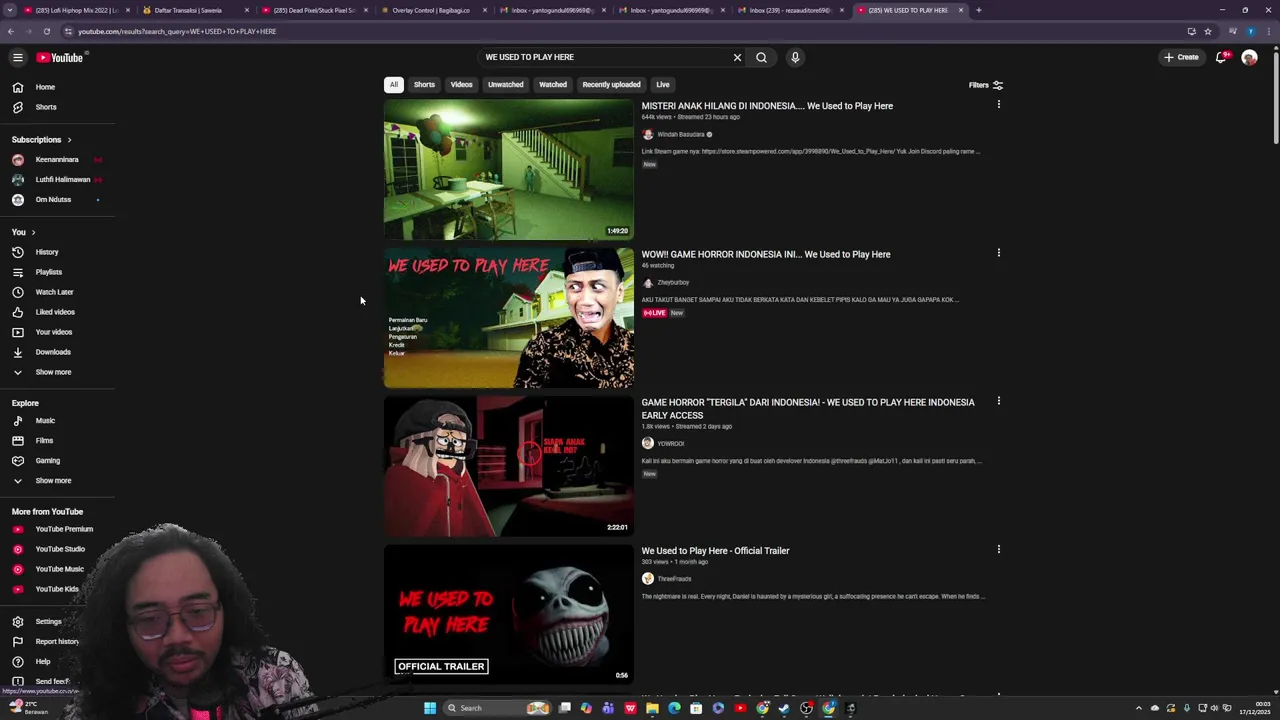Click the Create button
The width and height of the screenshot is (1280, 720).
point(1181,57)
